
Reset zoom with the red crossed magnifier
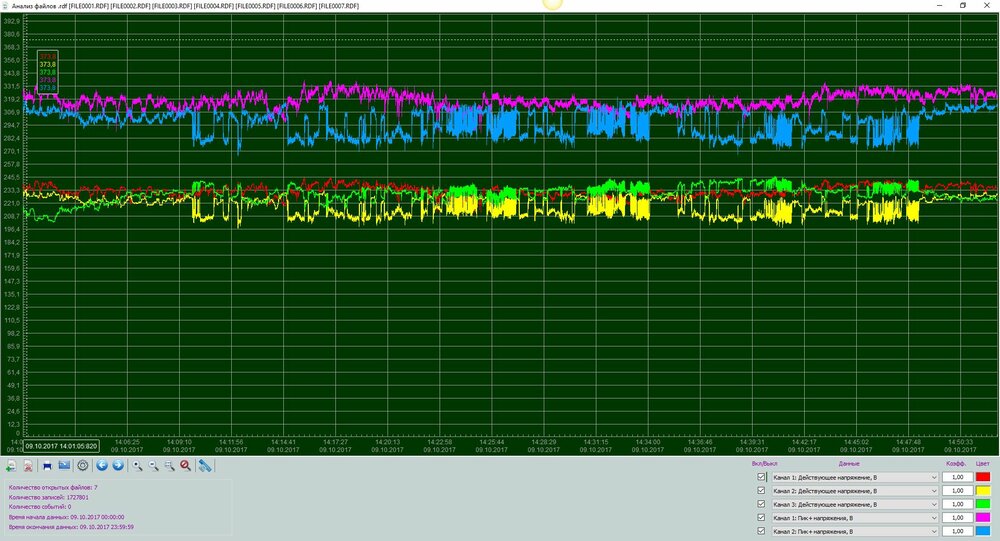tap(185, 465)
